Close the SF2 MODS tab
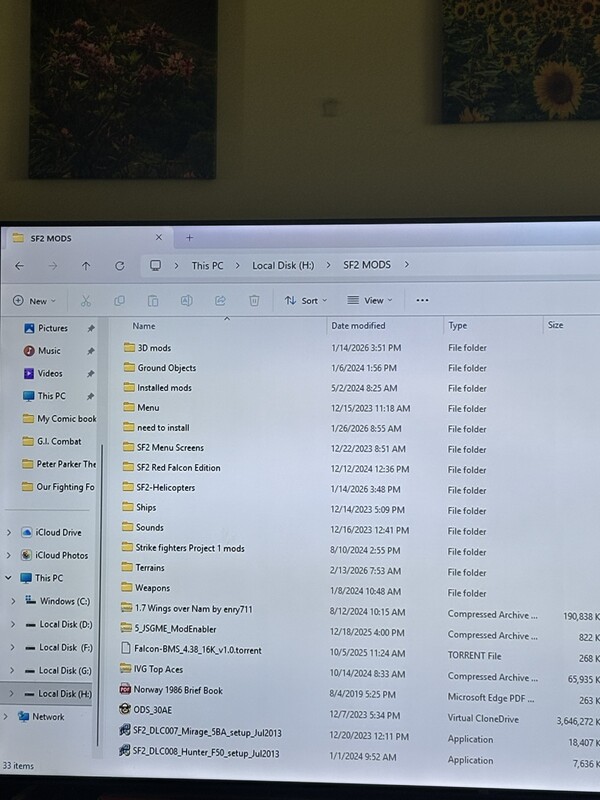Viewport: 600px width, 800px height. [x=159, y=238]
